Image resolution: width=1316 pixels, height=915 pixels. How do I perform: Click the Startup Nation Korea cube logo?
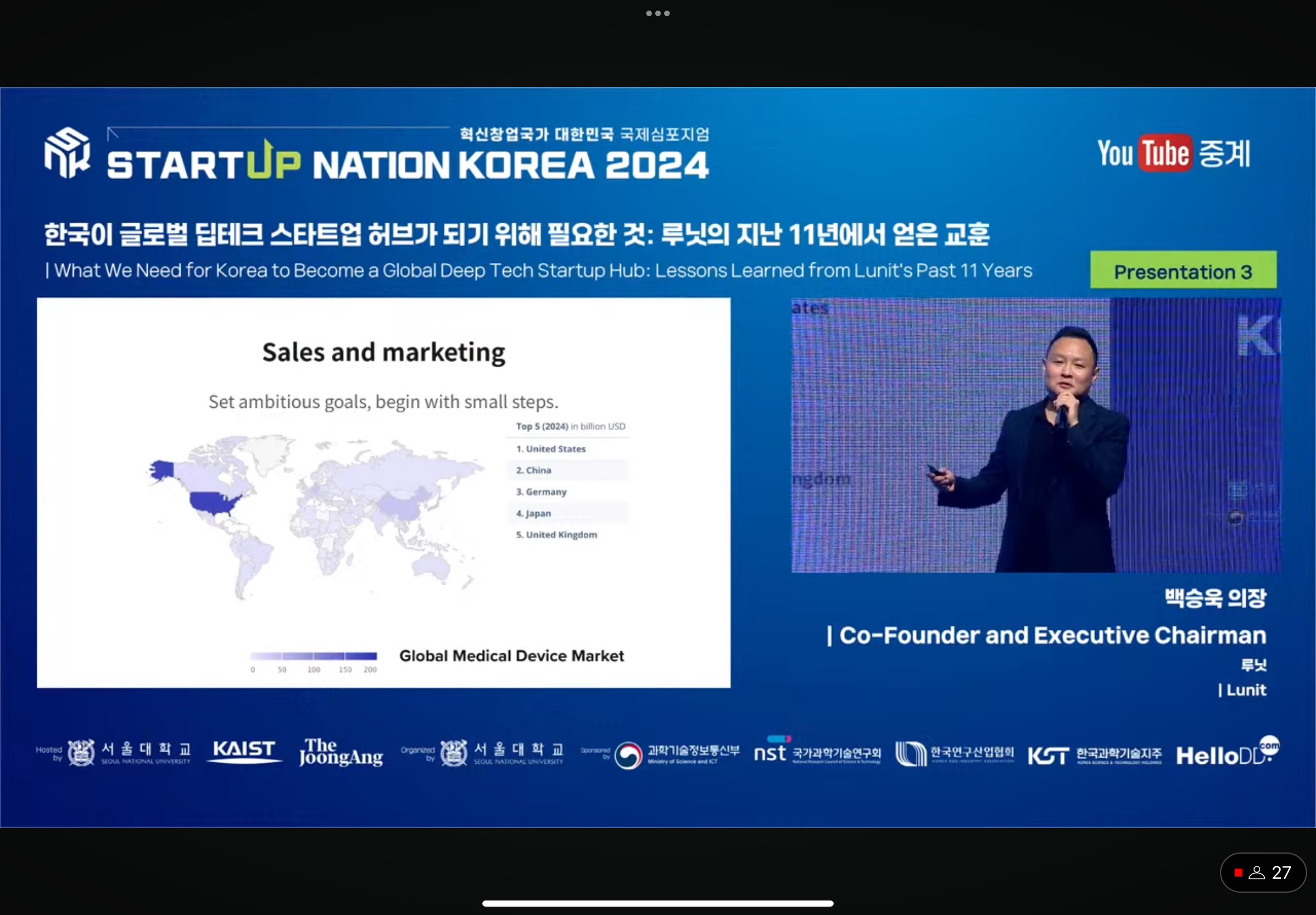(67, 152)
